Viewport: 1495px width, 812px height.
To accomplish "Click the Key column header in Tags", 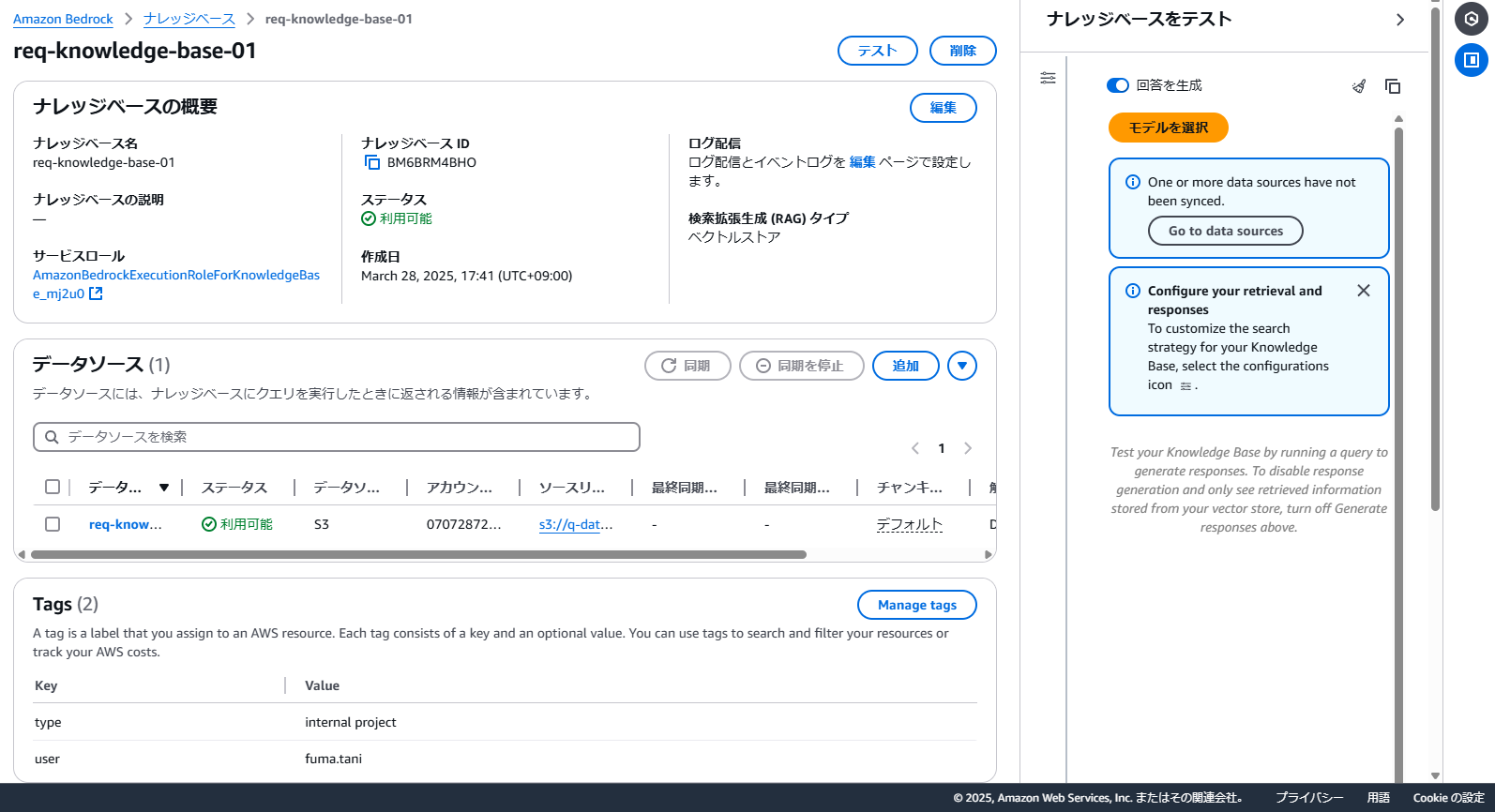I will point(46,685).
